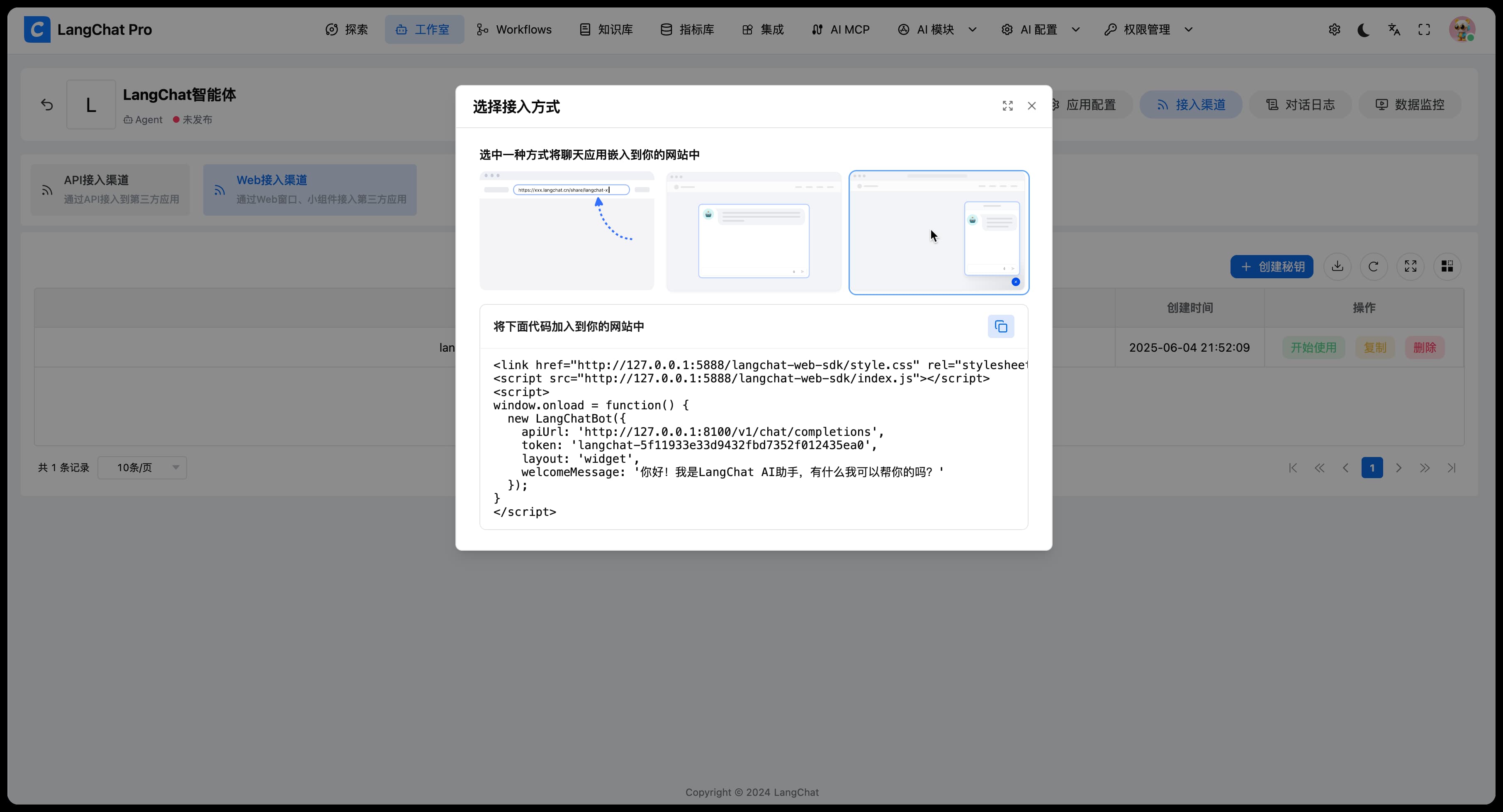
Task: Open the settings gear icon in header
Action: click(x=1334, y=29)
